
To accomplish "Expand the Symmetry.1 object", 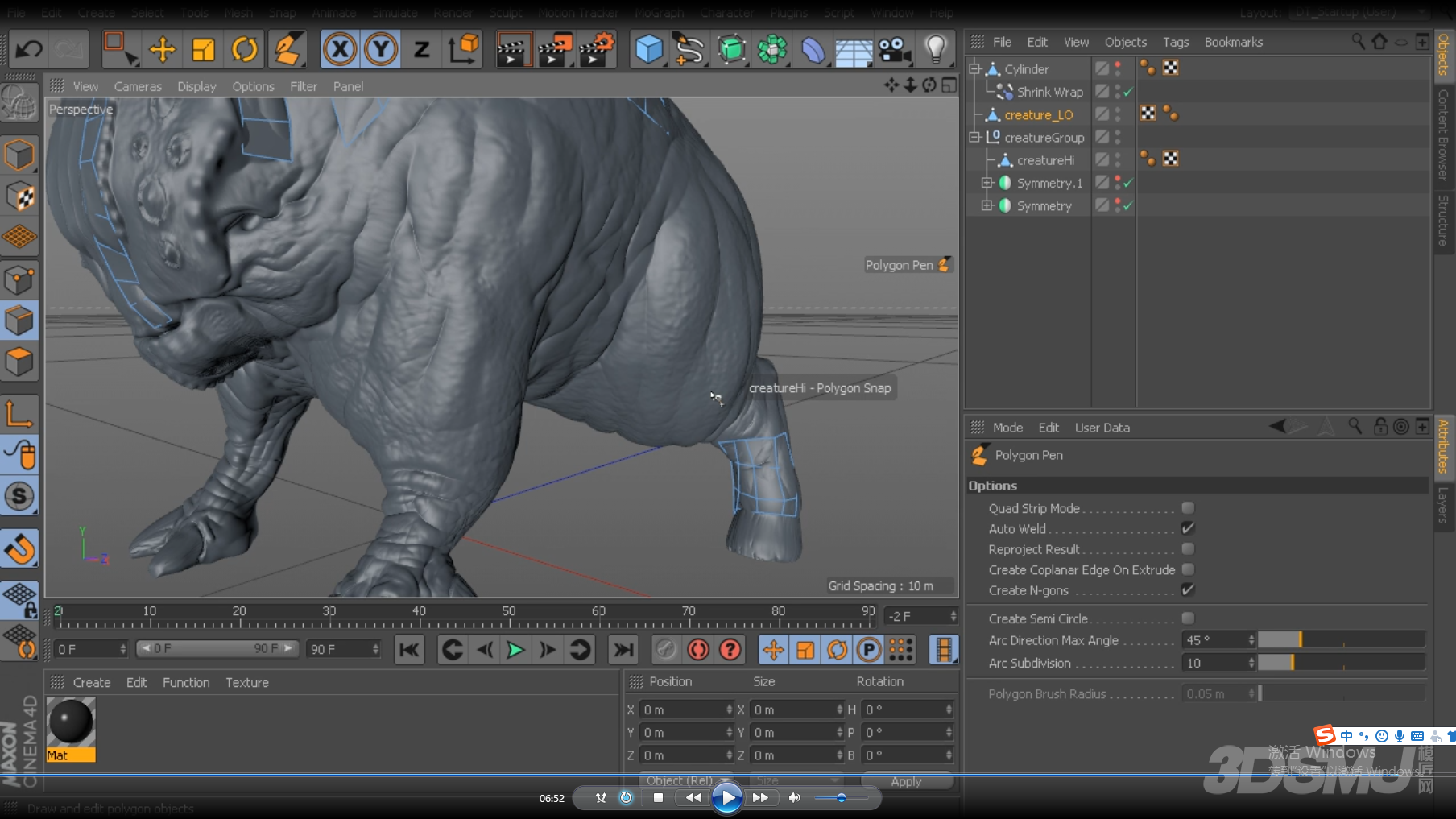I will point(987,183).
